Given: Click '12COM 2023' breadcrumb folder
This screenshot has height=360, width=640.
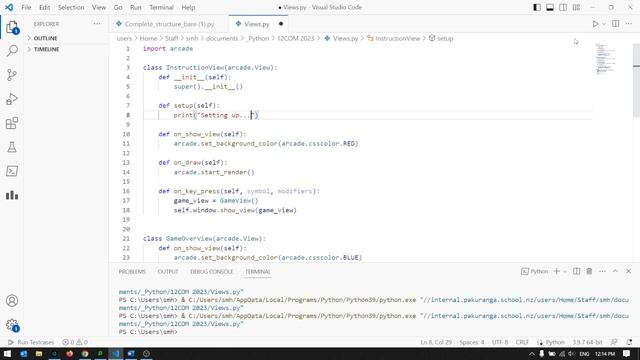Looking at the screenshot, I should 296,38.
